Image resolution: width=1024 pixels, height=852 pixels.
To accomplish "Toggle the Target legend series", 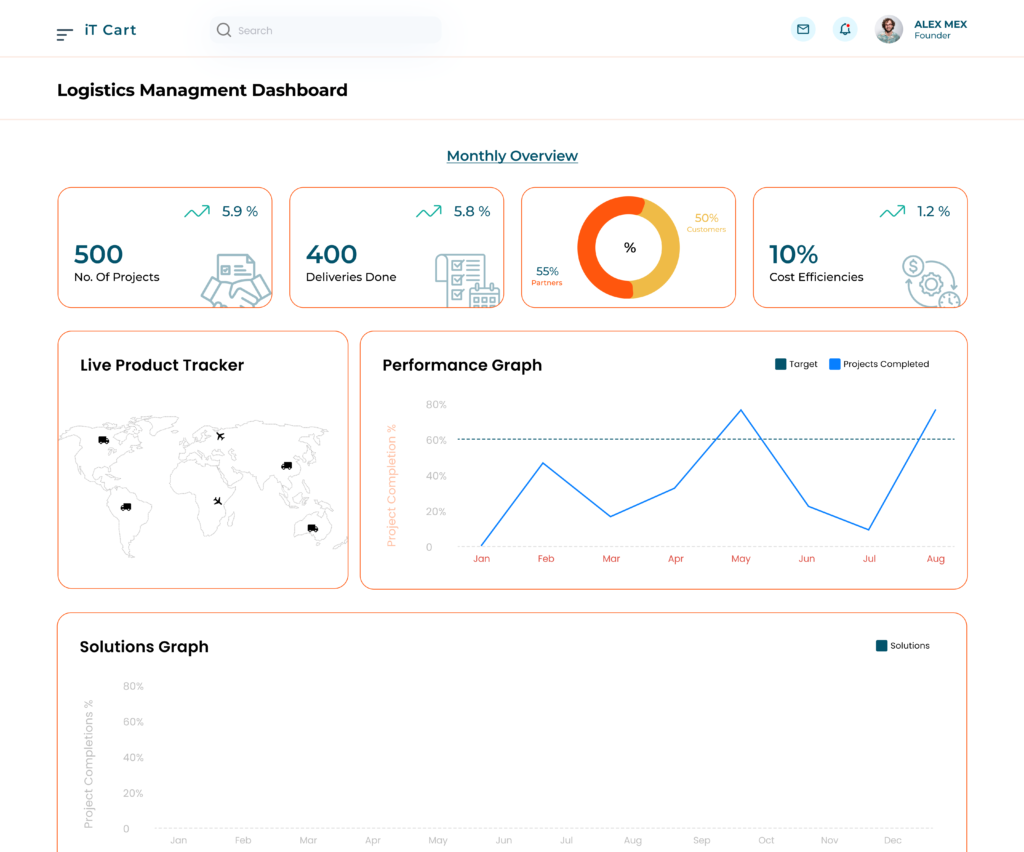I will [780, 364].
